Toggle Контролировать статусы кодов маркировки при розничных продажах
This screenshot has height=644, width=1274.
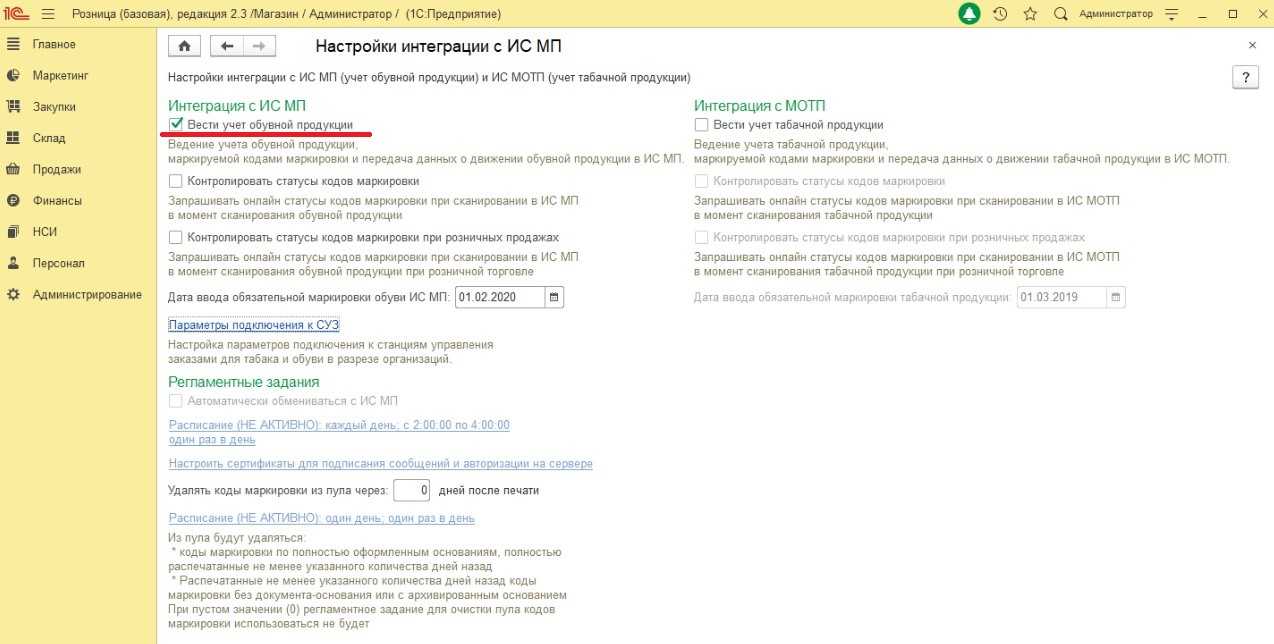point(176,237)
